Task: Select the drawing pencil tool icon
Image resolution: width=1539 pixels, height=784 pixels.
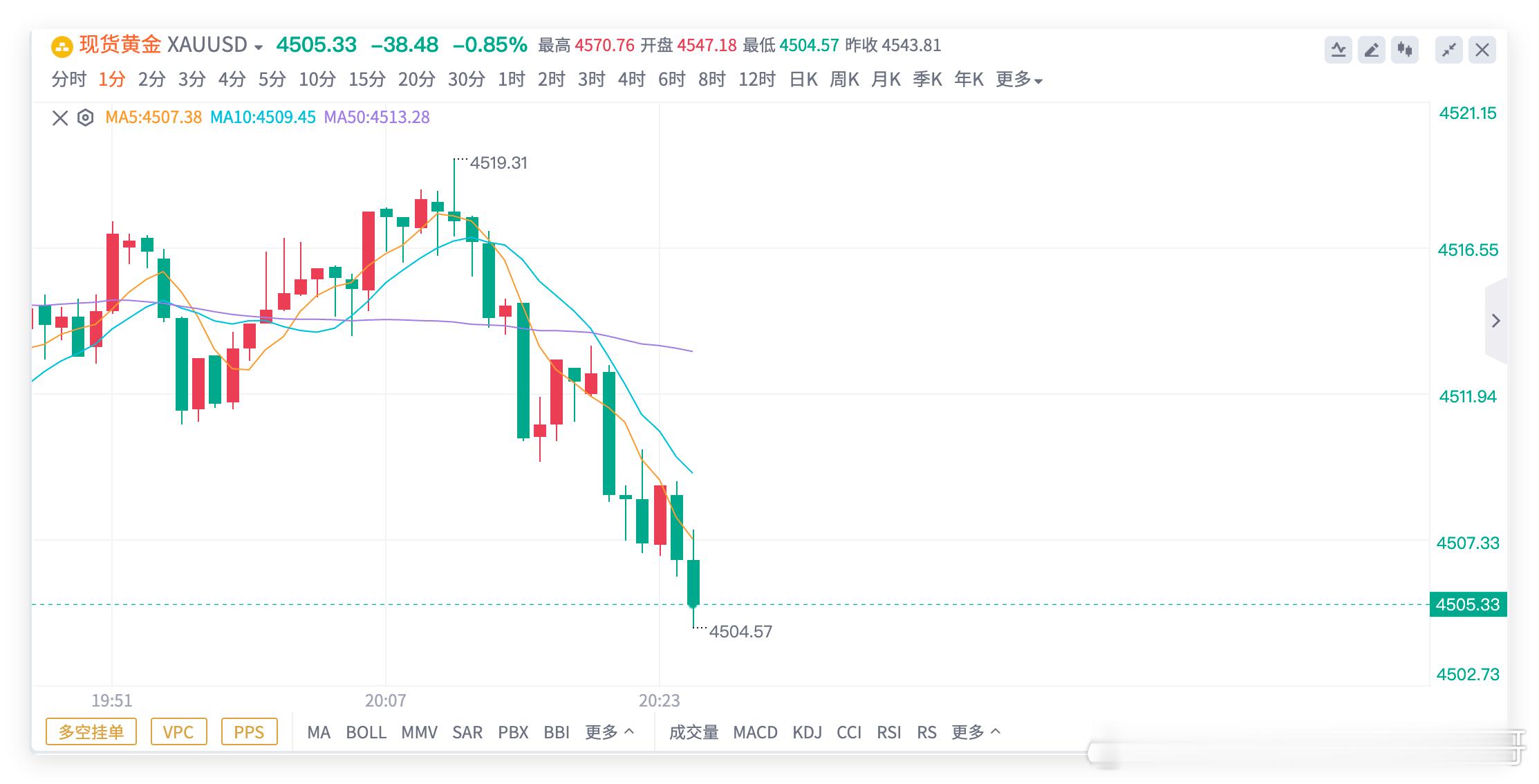Action: 1372,50
